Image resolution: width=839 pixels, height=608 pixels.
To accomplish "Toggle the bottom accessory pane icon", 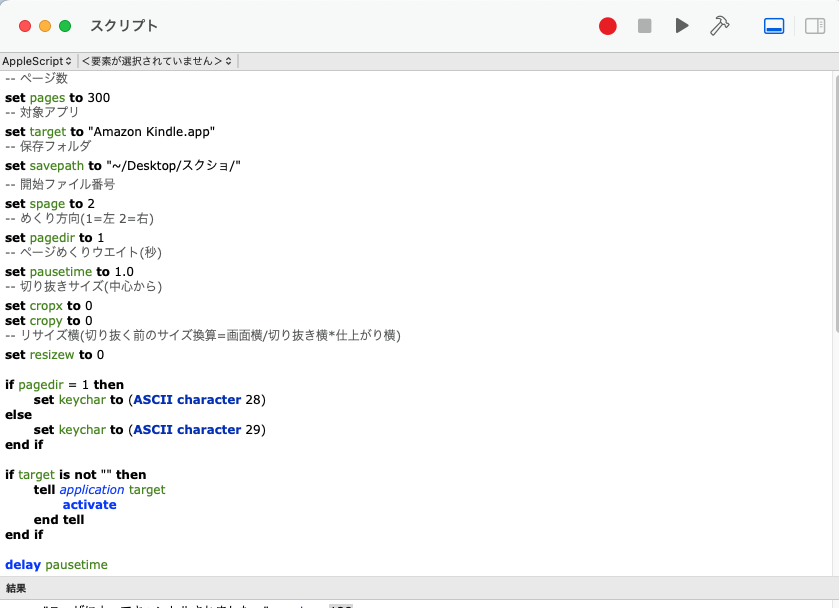I will pos(774,26).
